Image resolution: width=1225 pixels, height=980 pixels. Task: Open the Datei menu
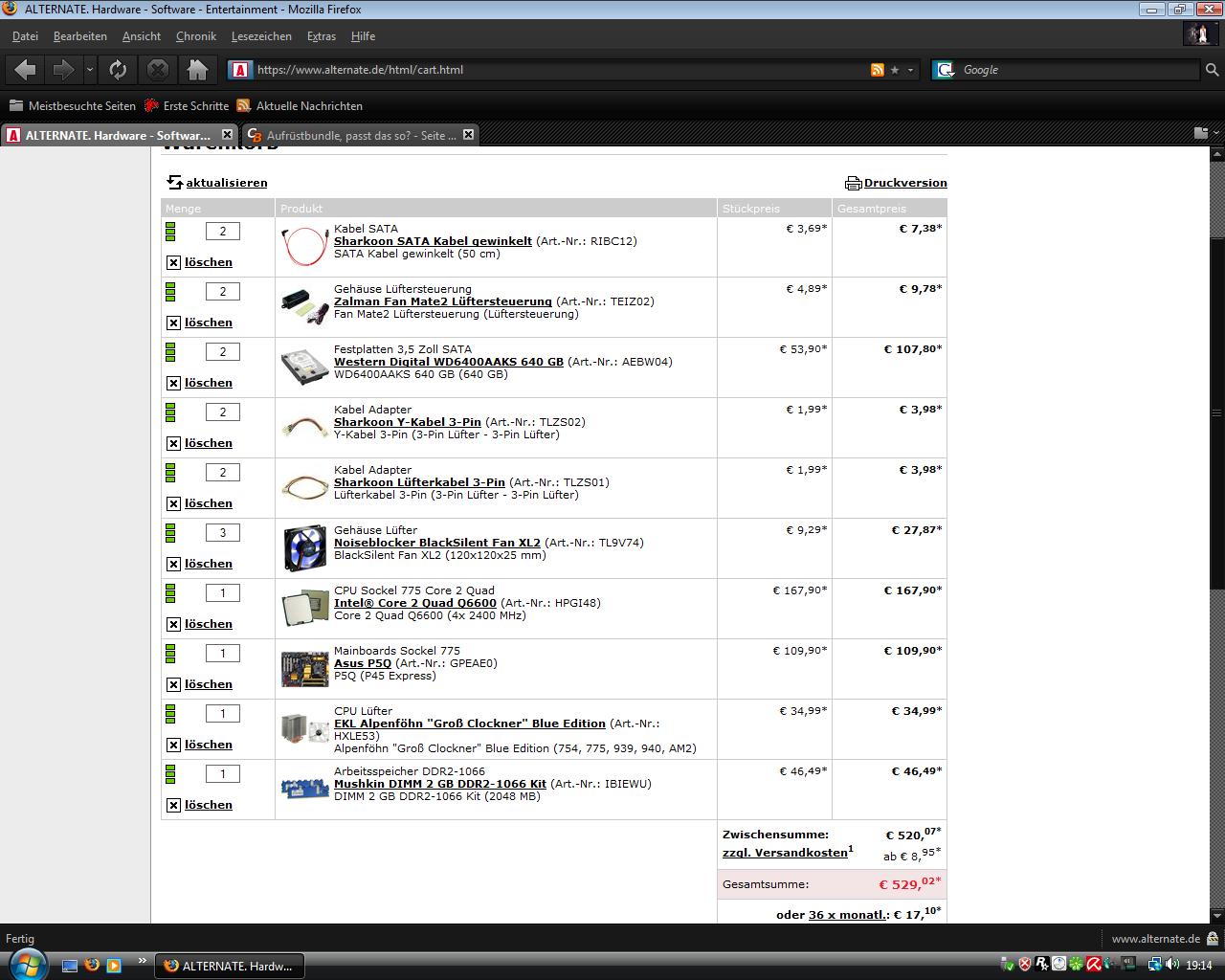click(25, 36)
